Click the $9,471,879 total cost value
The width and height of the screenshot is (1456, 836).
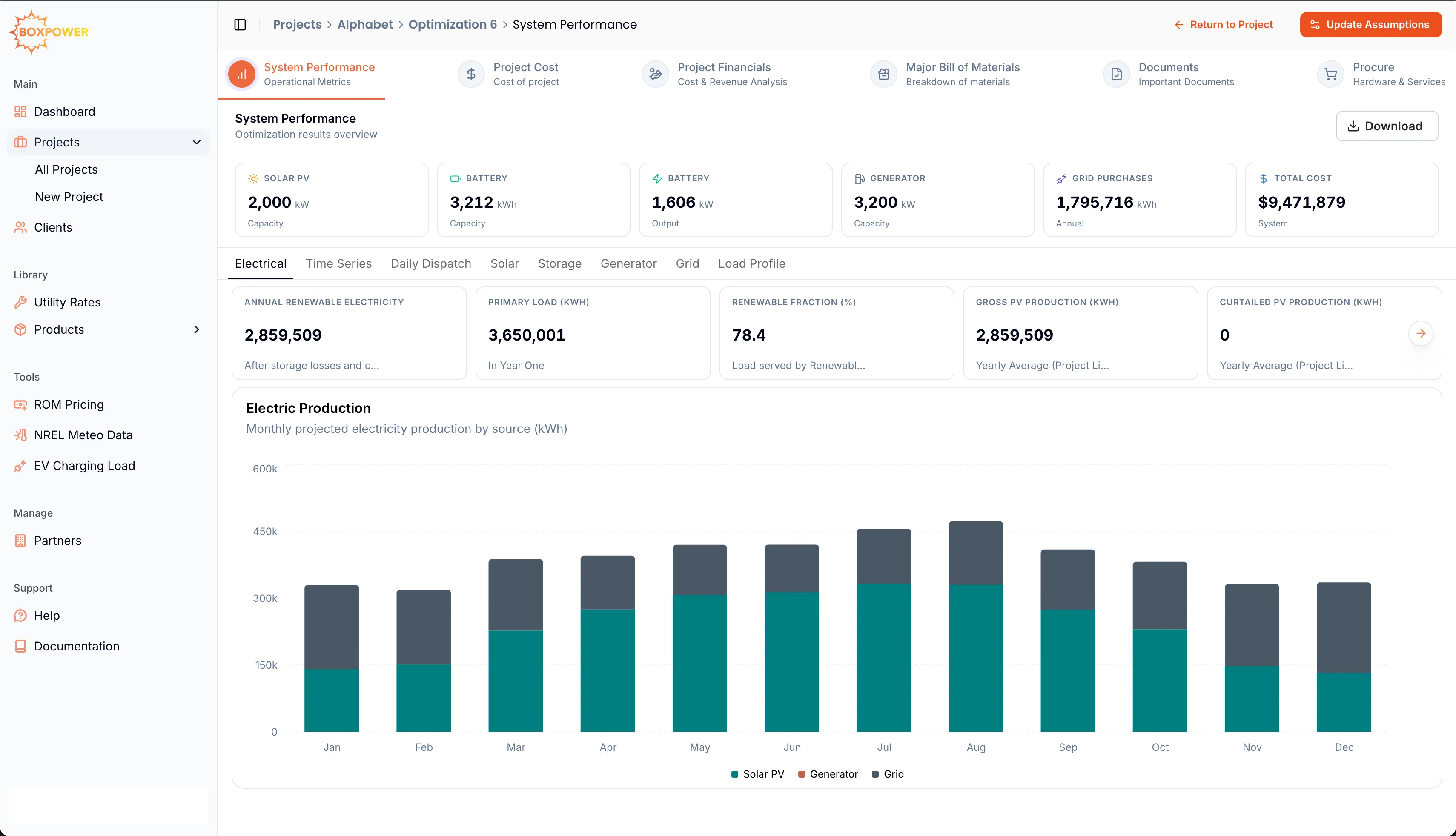pos(1301,203)
